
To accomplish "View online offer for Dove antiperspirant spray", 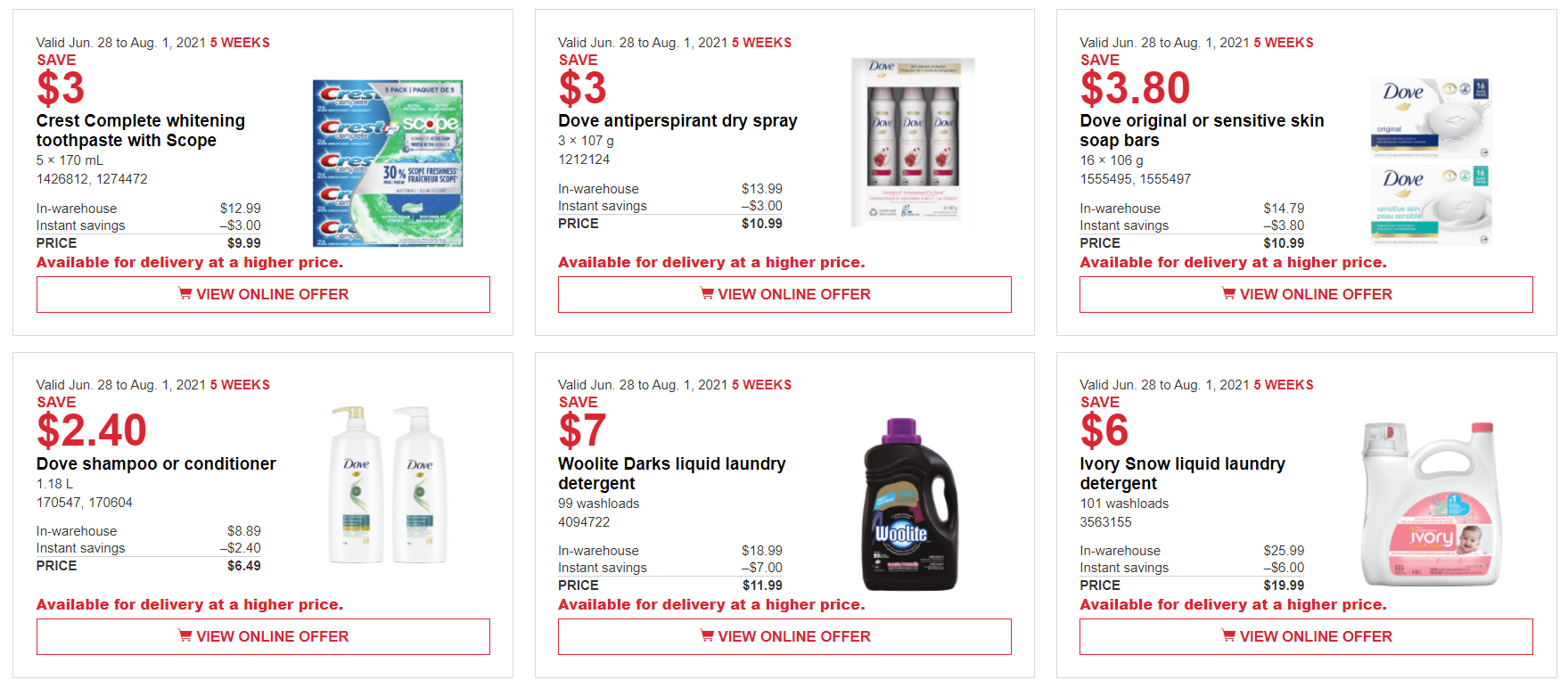I will (793, 294).
